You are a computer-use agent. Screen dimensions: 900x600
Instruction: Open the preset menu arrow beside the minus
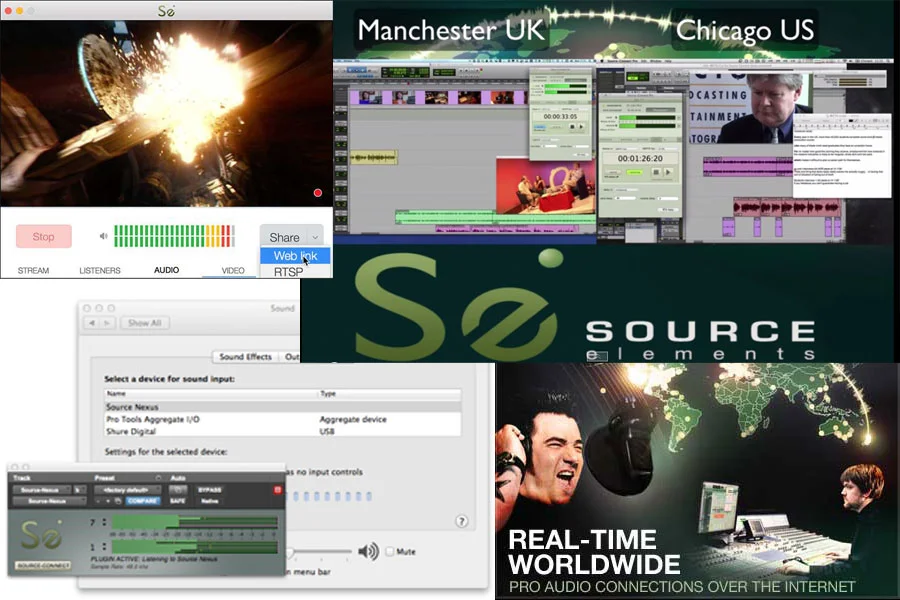pyautogui.click(x=108, y=501)
